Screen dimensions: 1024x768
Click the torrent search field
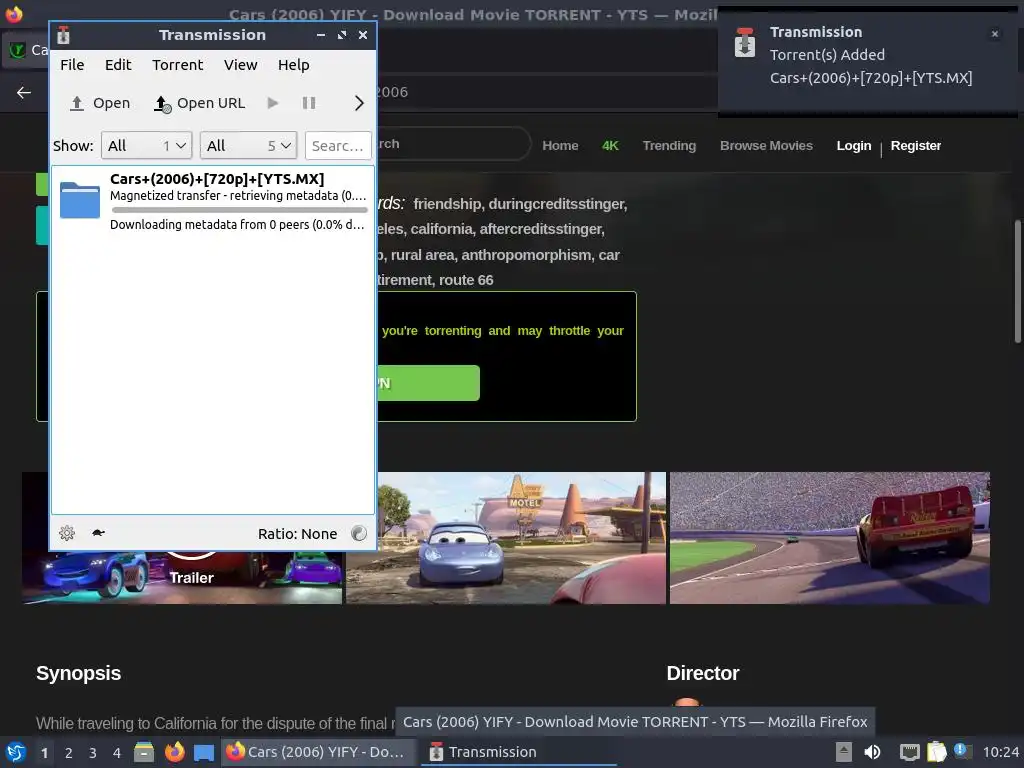338,146
